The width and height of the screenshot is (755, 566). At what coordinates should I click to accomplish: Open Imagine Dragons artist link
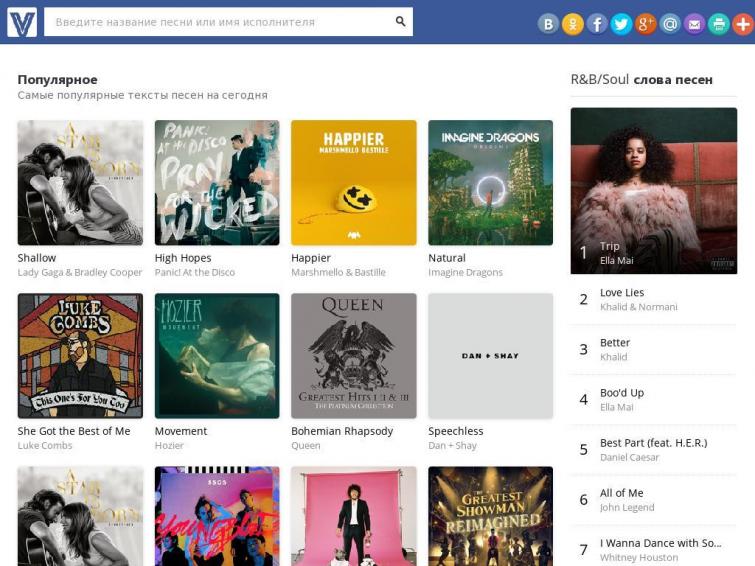[465, 272]
